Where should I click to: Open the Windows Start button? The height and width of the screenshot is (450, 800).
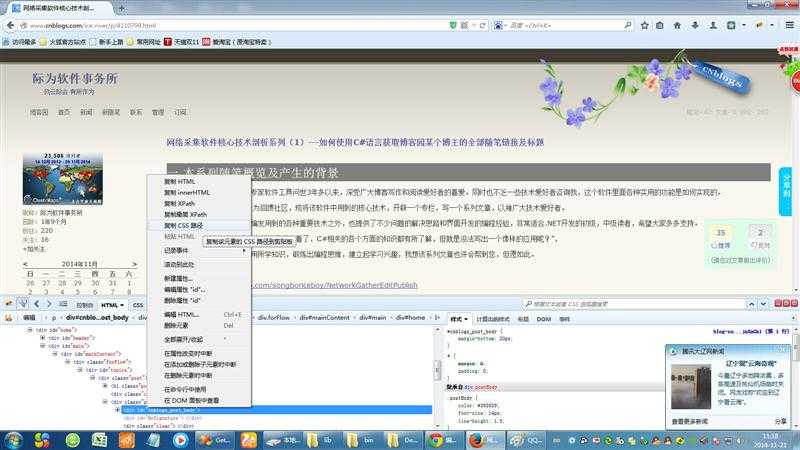pos(13,440)
